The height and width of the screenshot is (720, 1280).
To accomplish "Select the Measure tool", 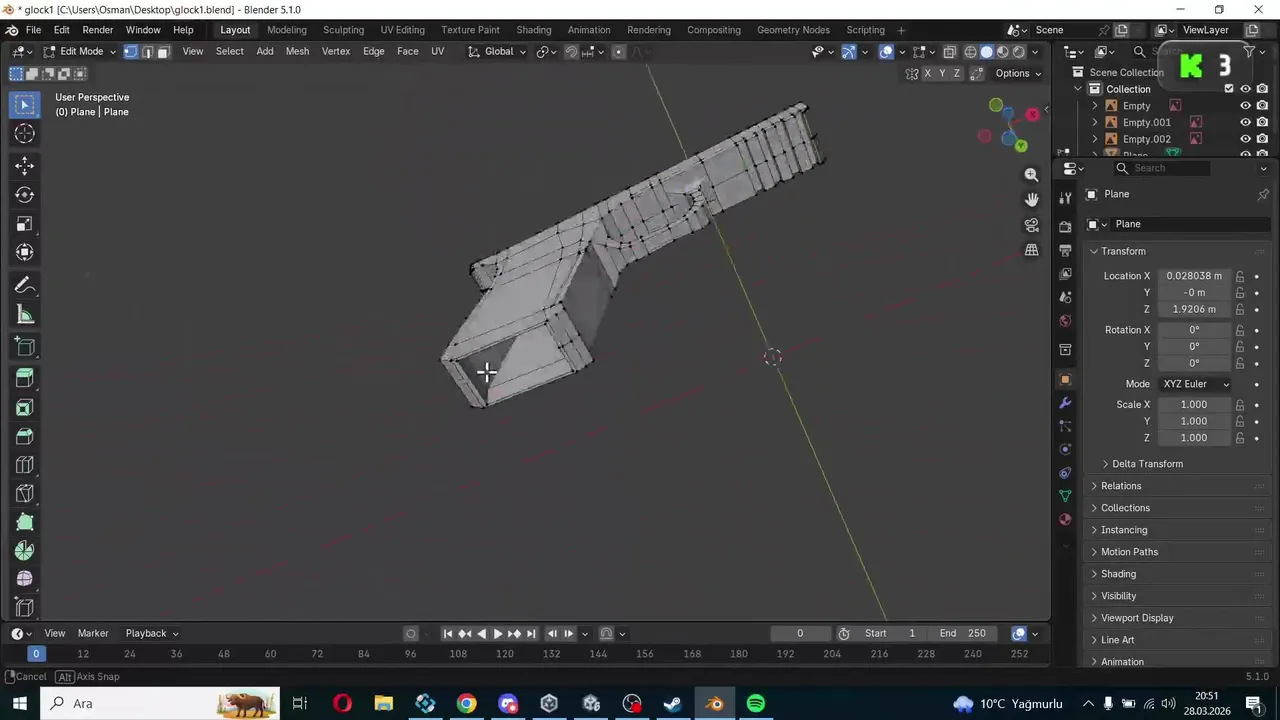I will pyautogui.click(x=25, y=315).
